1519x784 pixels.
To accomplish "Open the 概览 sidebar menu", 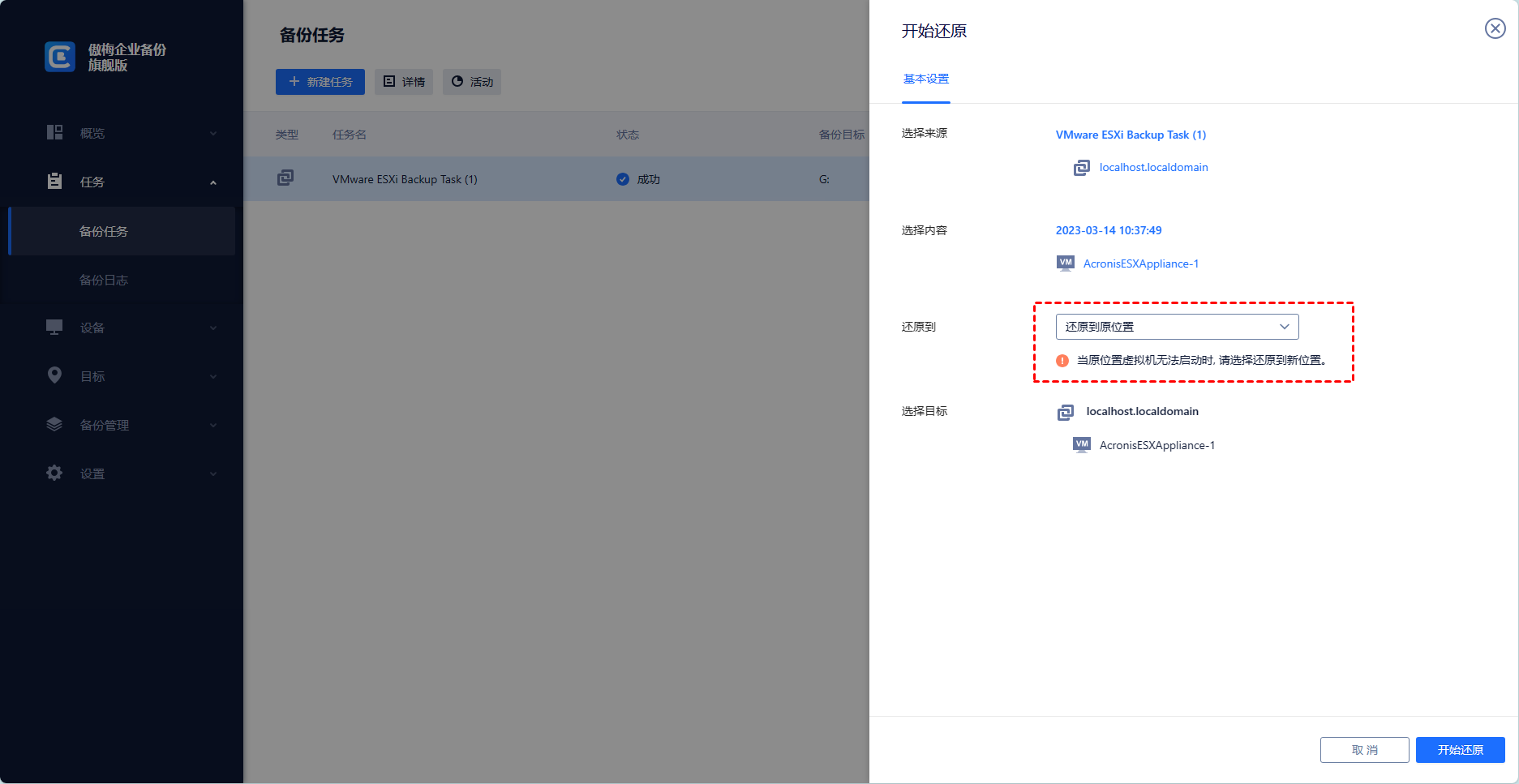I will click(122, 133).
